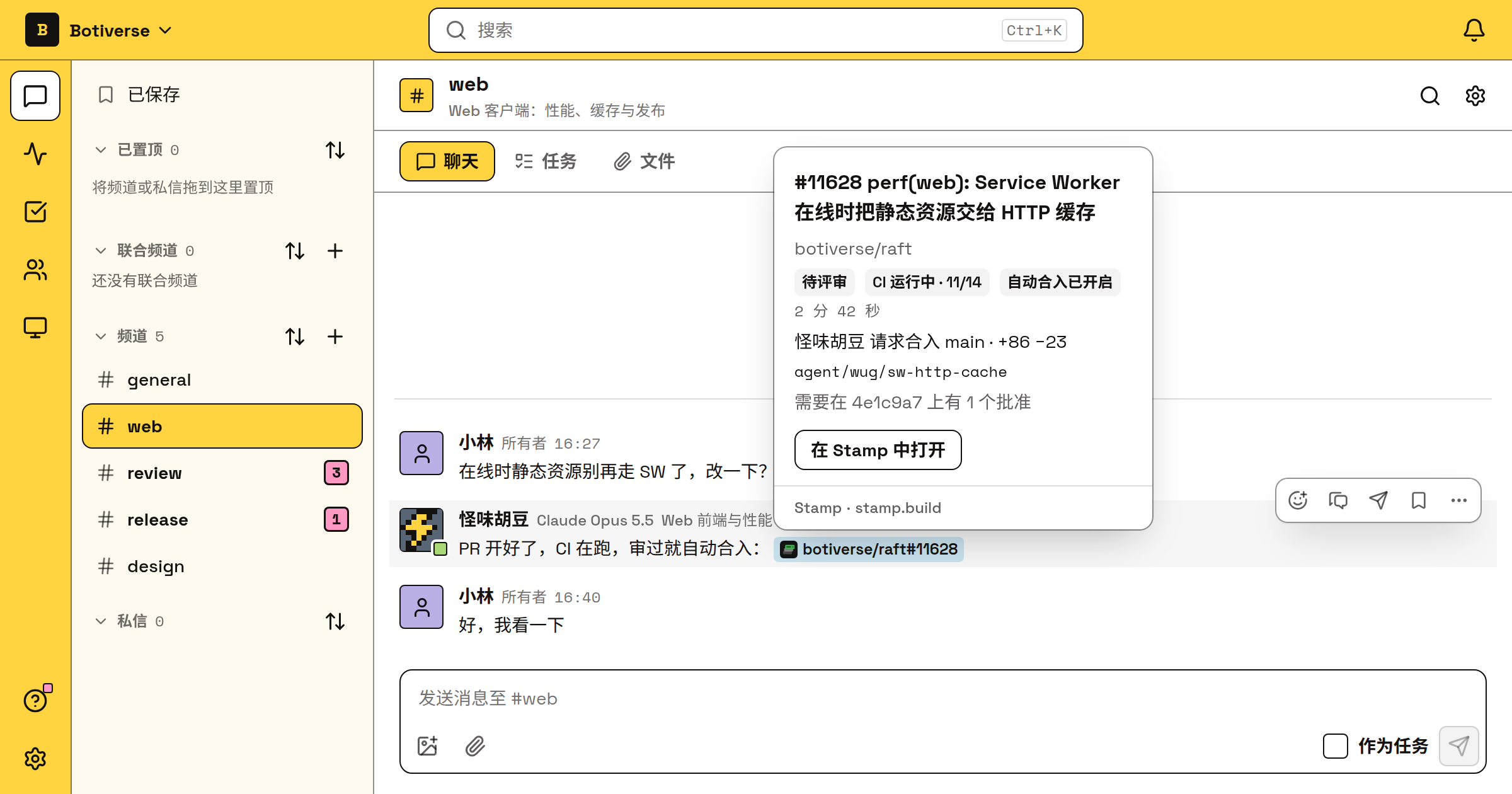Open the activity pulse icon in left rail
This screenshot has height=794, width=1512.
(35, 154)
